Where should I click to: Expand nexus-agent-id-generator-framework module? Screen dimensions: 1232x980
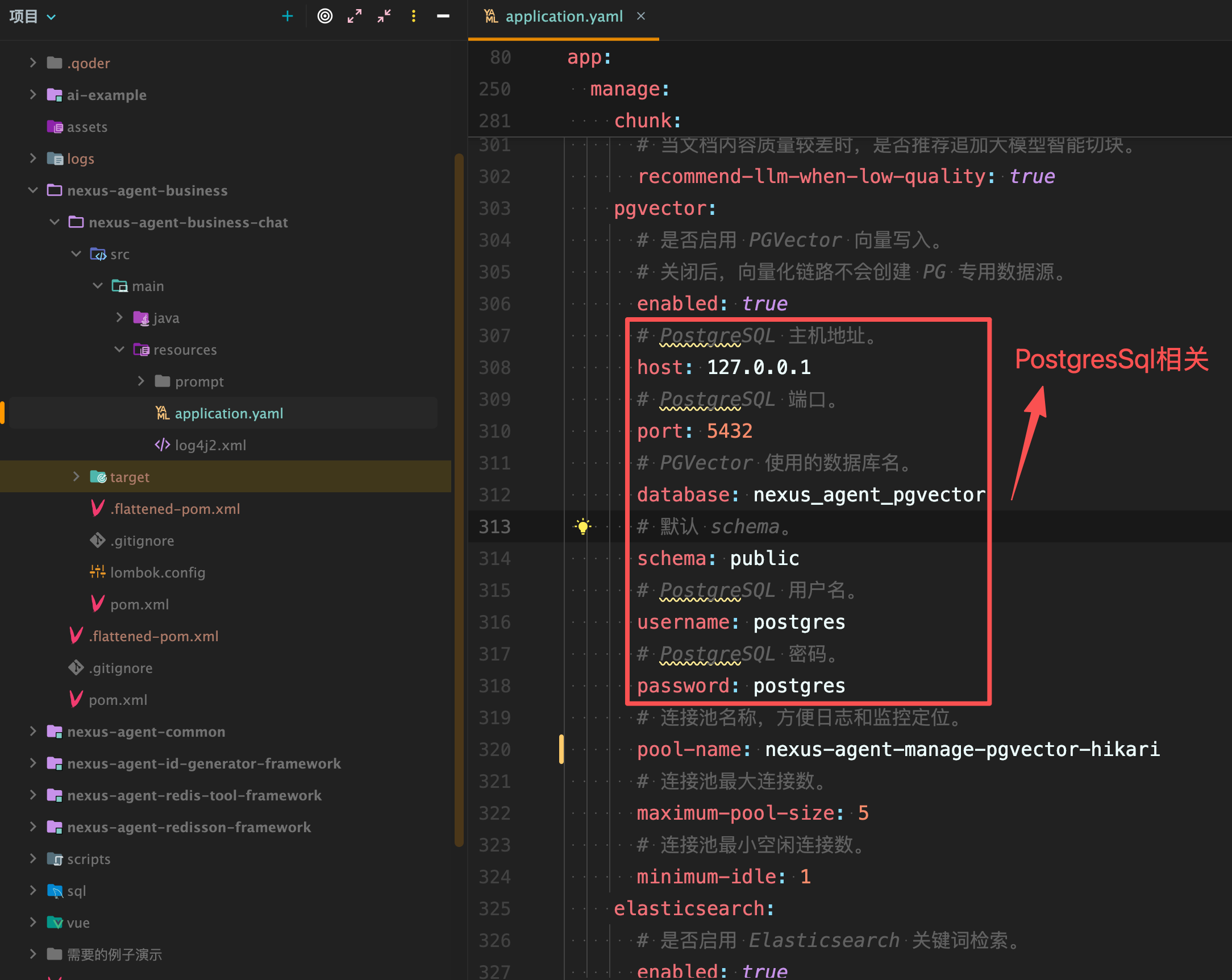(x=32, y=763)
